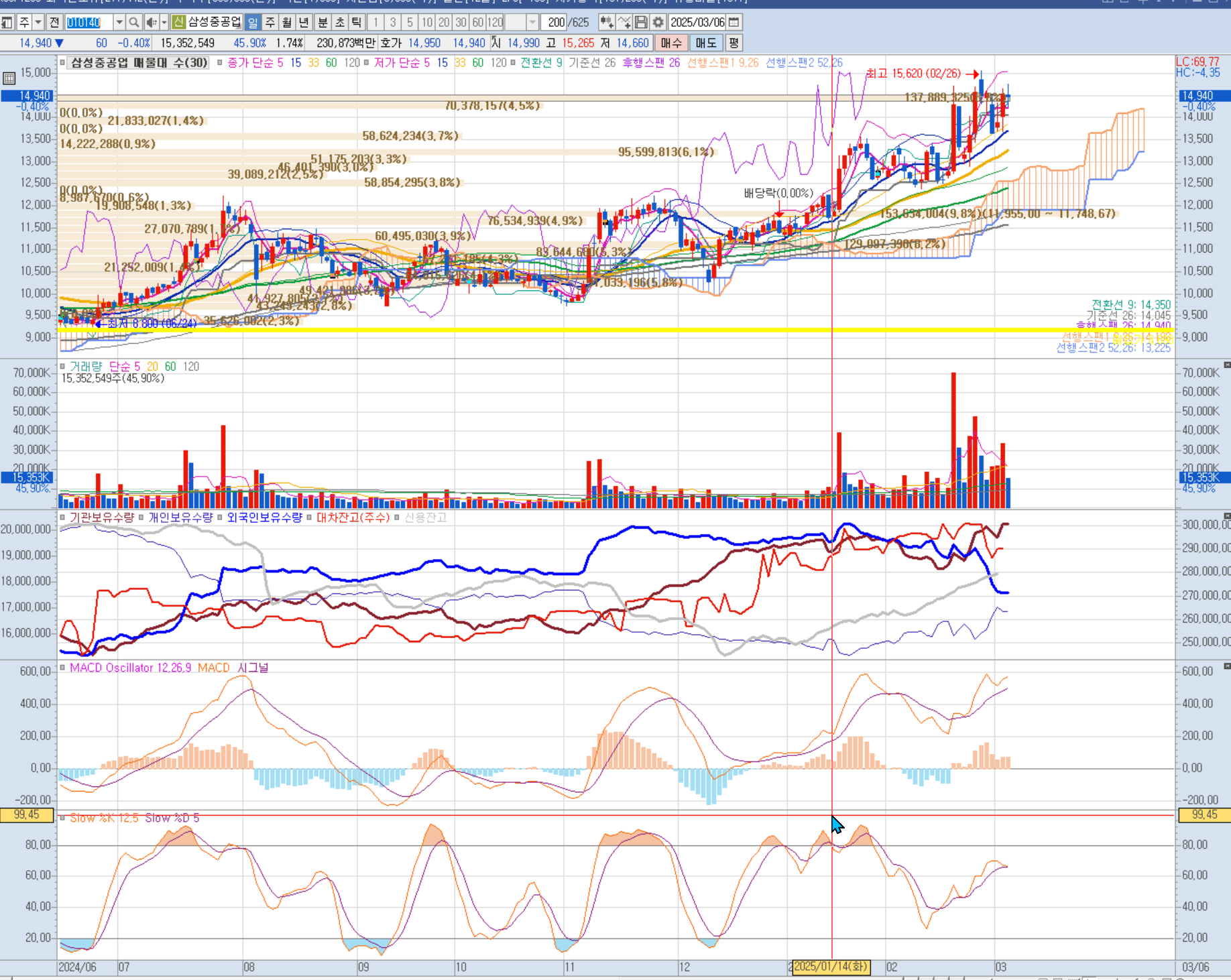This screenshot has width=1231, height=980.
Task: Expand the 주 type dropdown arrow
Action: pos(38,22)
